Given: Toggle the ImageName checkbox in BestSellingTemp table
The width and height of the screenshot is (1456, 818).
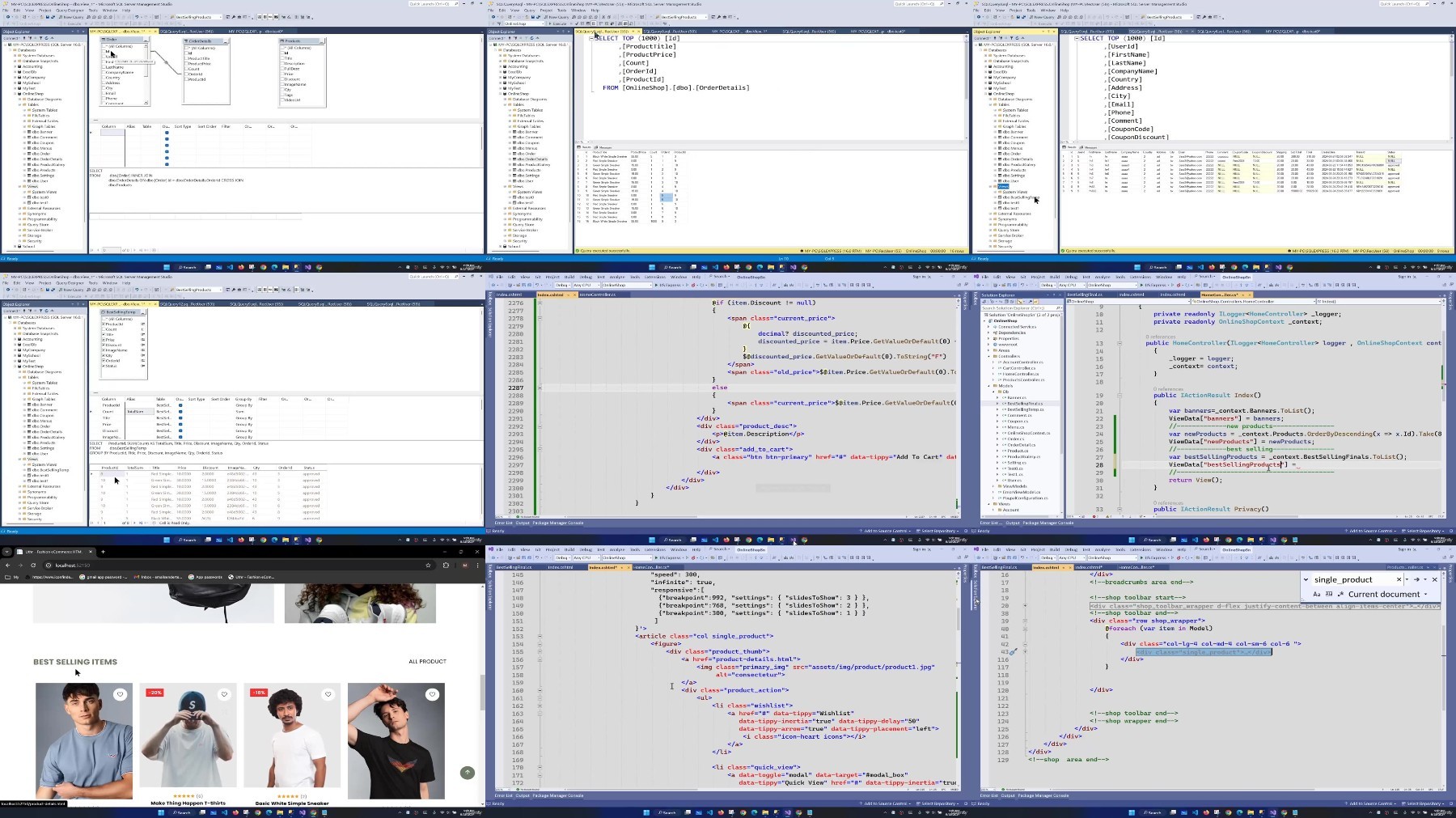Looking at the screenshot, I should (104, 350).
